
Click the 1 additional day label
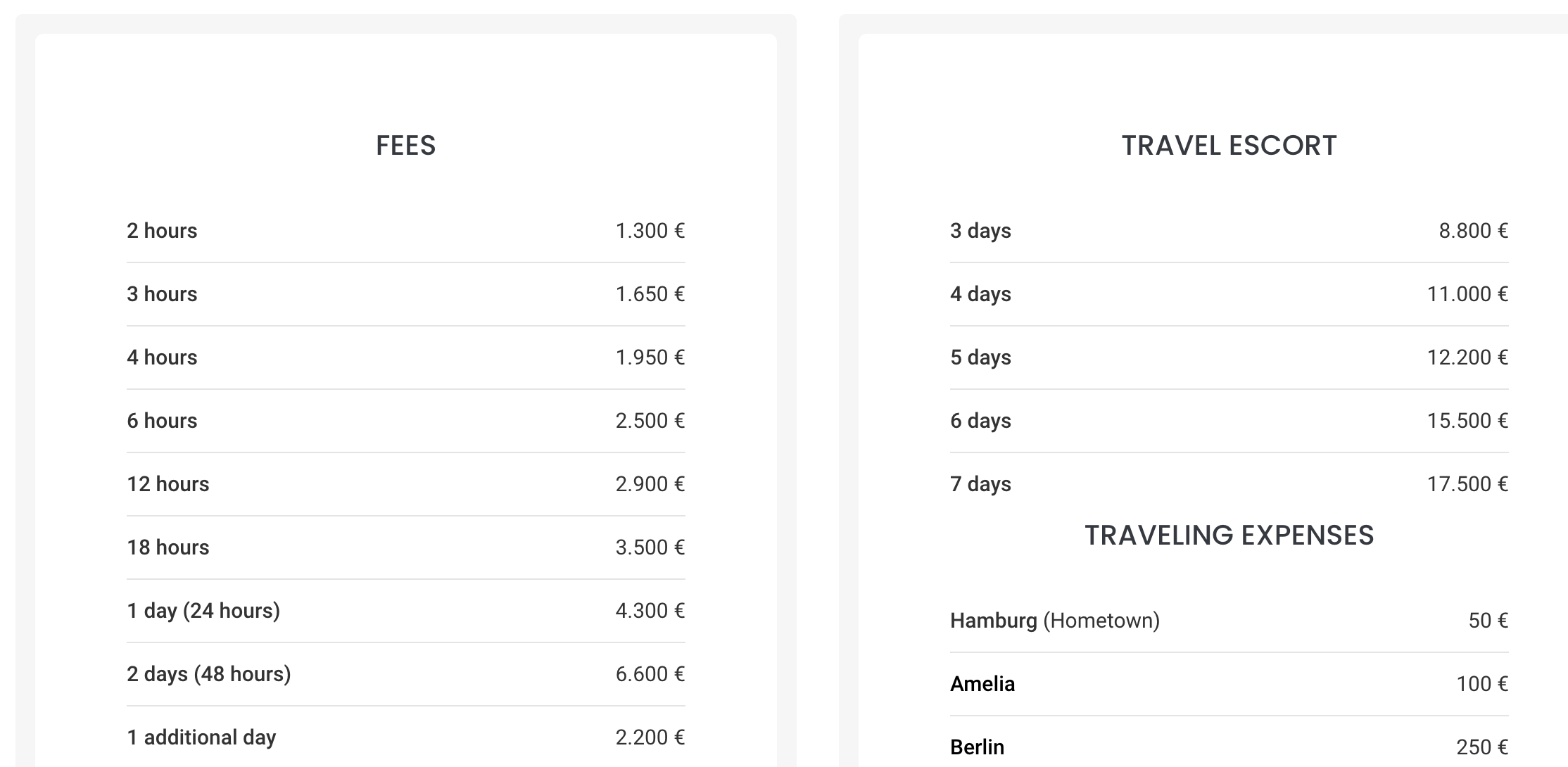click(x=201, y=737)
